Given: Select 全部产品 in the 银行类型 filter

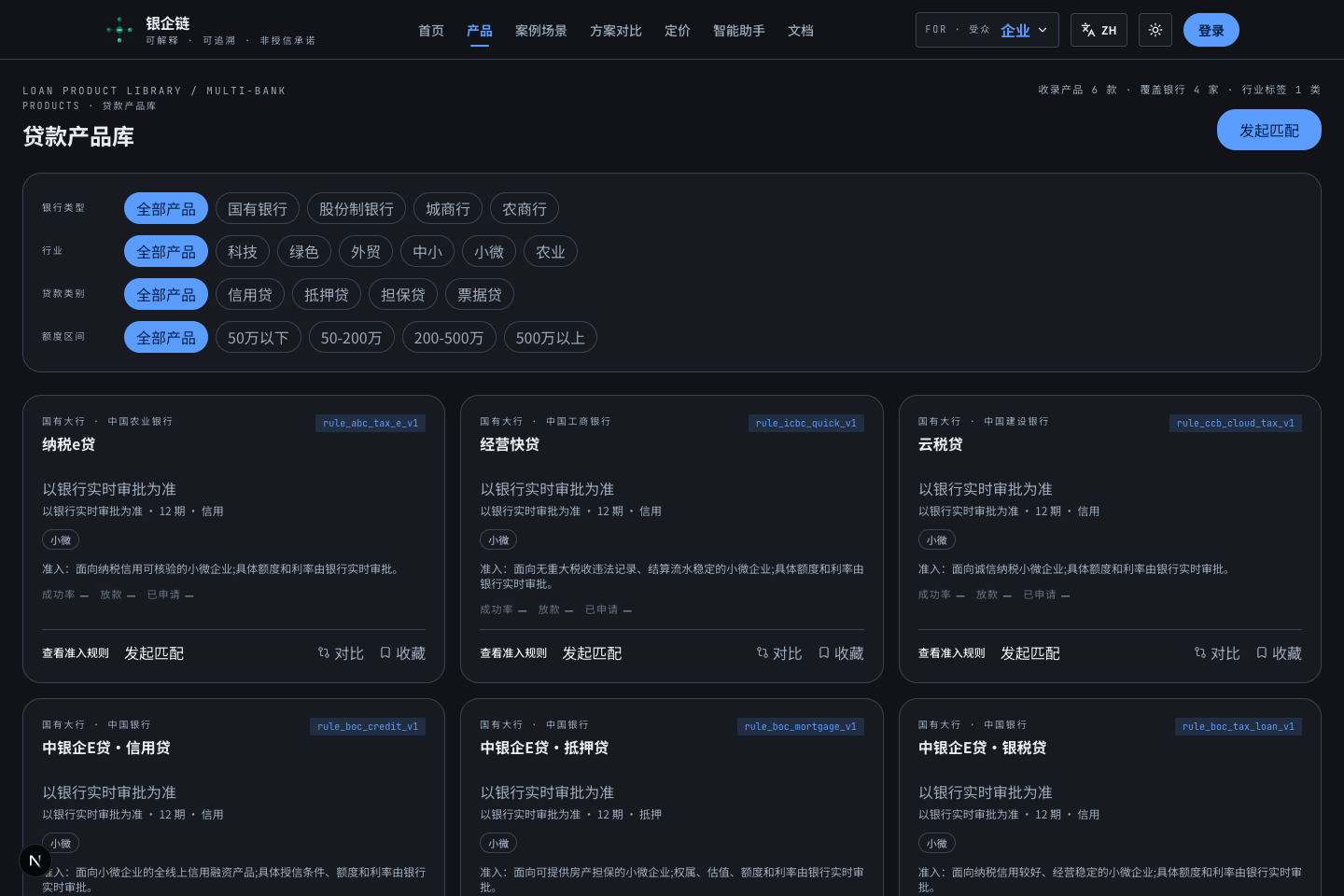Looking at the screenshot, I should [166, 209].
